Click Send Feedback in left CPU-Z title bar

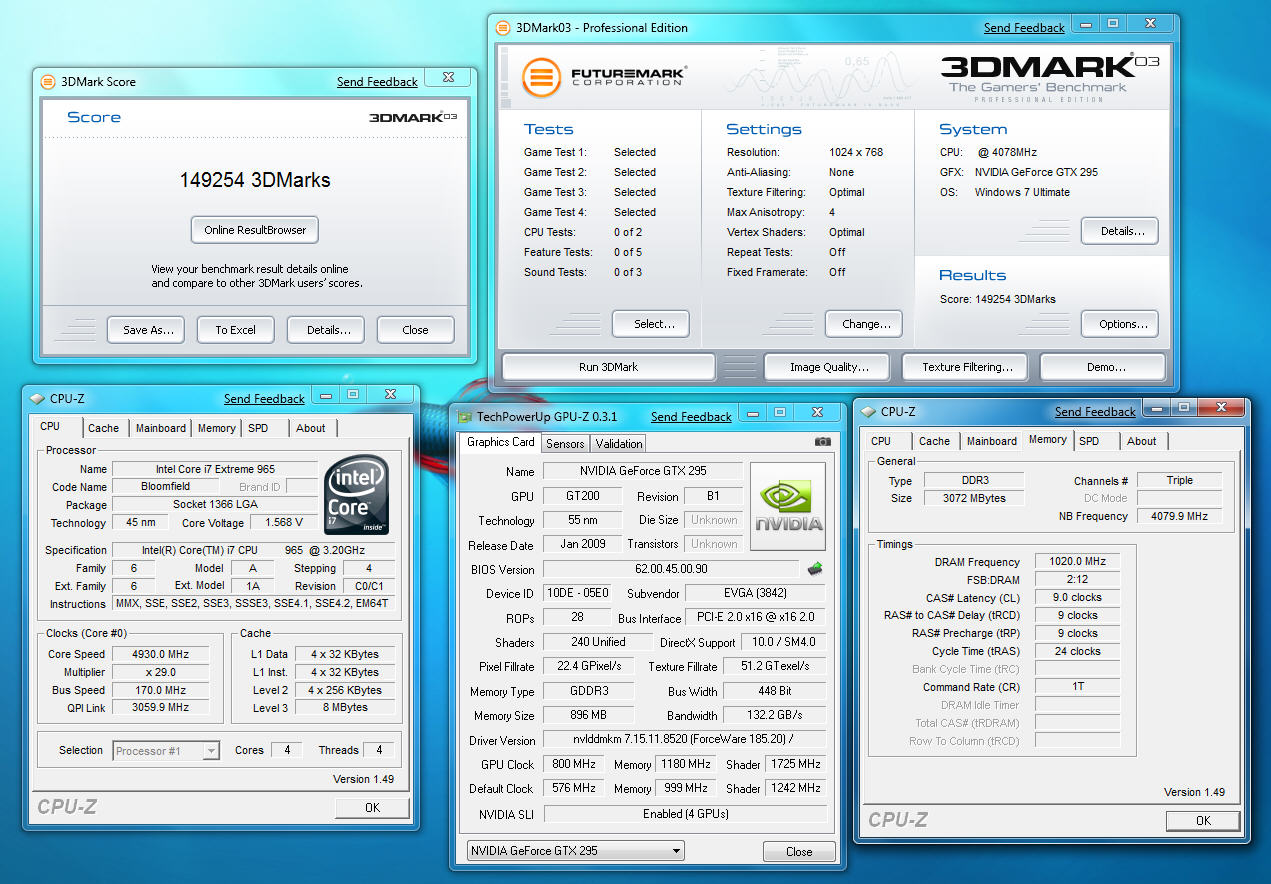click(264, 399)
